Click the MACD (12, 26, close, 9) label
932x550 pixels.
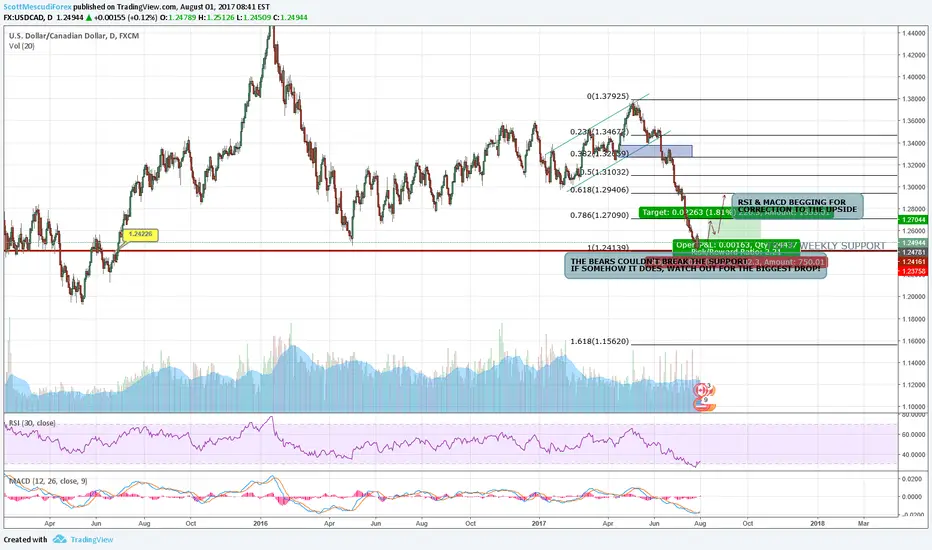click(x=48, y=480)
